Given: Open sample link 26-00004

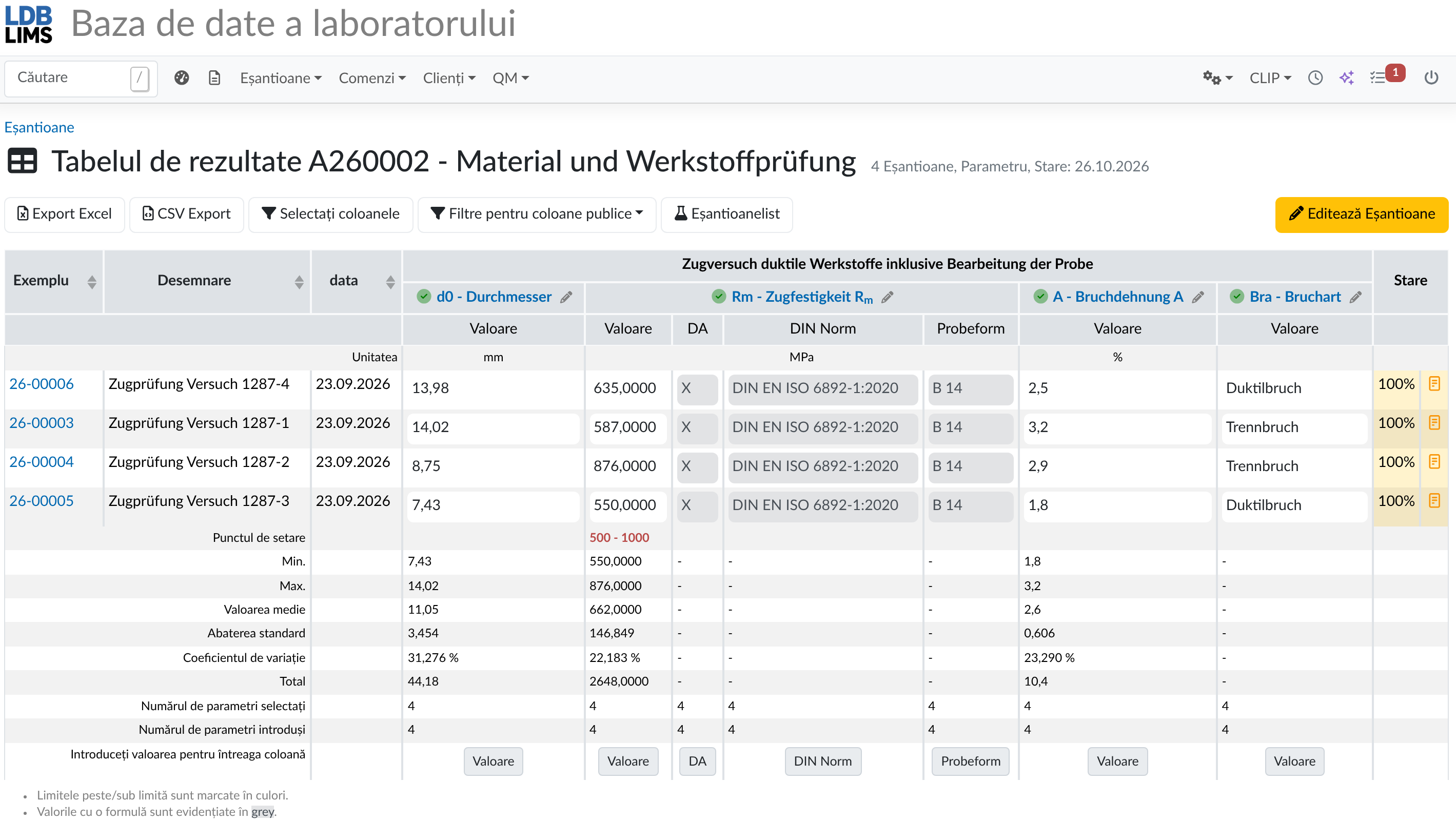Looking at the screenshot, I should pos(41,462).
